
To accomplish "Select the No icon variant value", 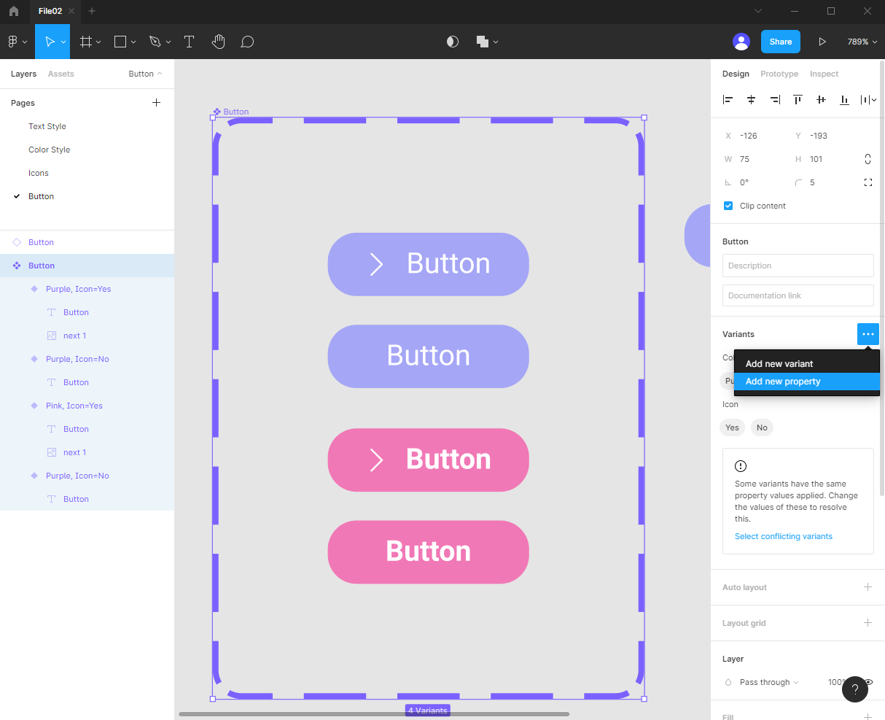I will click(x=762, y=428).
